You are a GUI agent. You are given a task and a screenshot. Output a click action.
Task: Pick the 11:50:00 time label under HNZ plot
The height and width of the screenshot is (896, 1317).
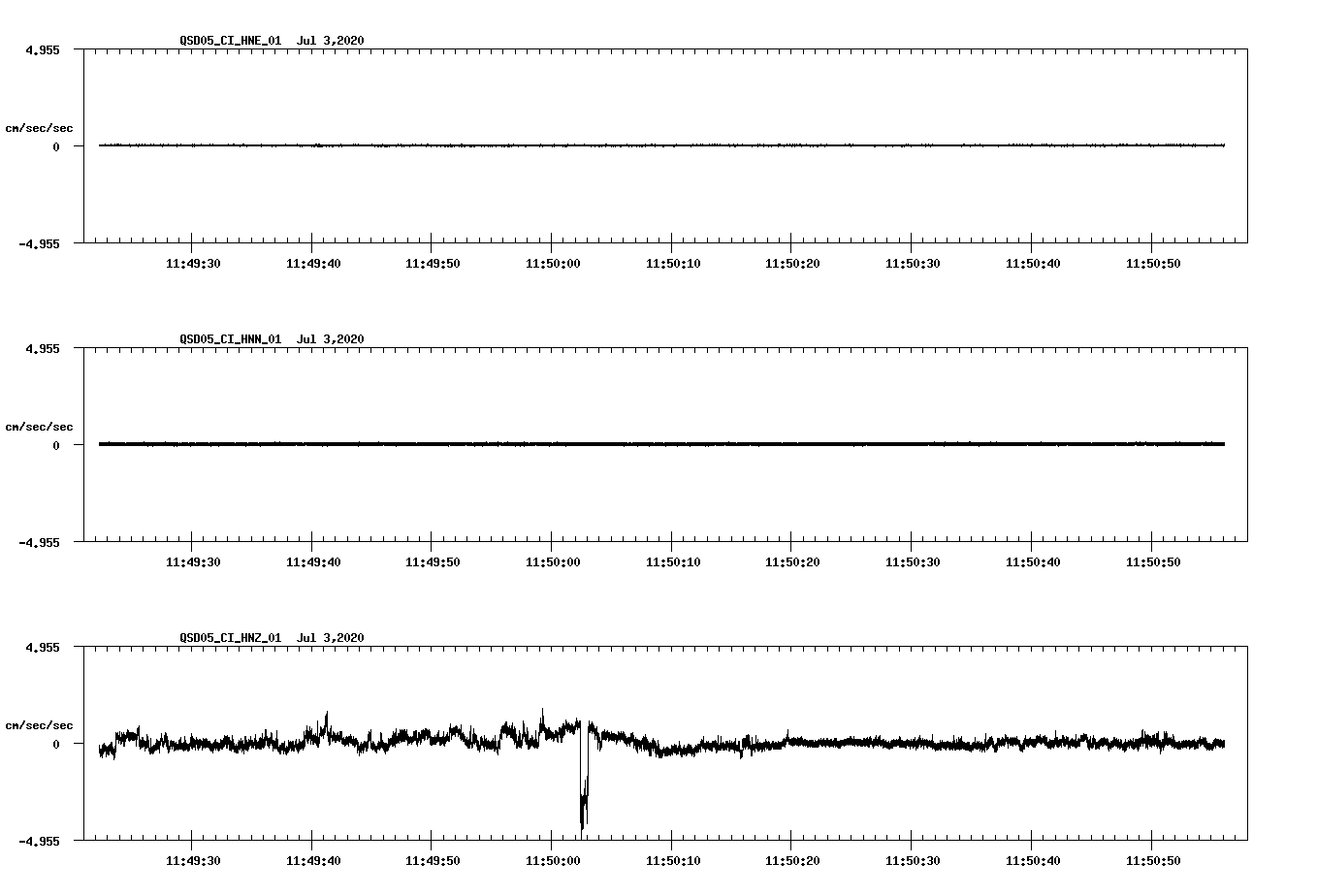(553, 861)
